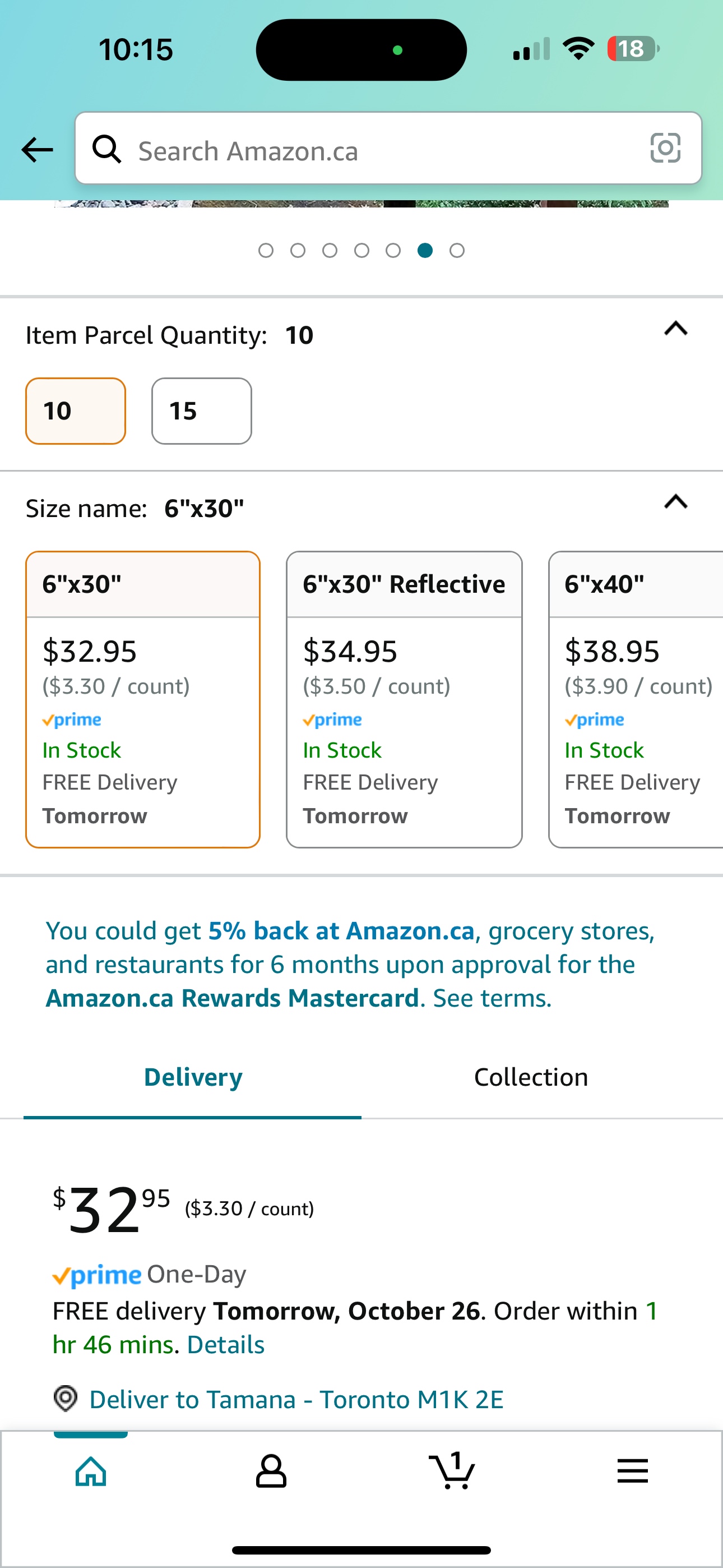This screenshot has width=723, height=1568.
Task: Open camera lens search icon
Action: pyautogui.click(x=665, y=148)
